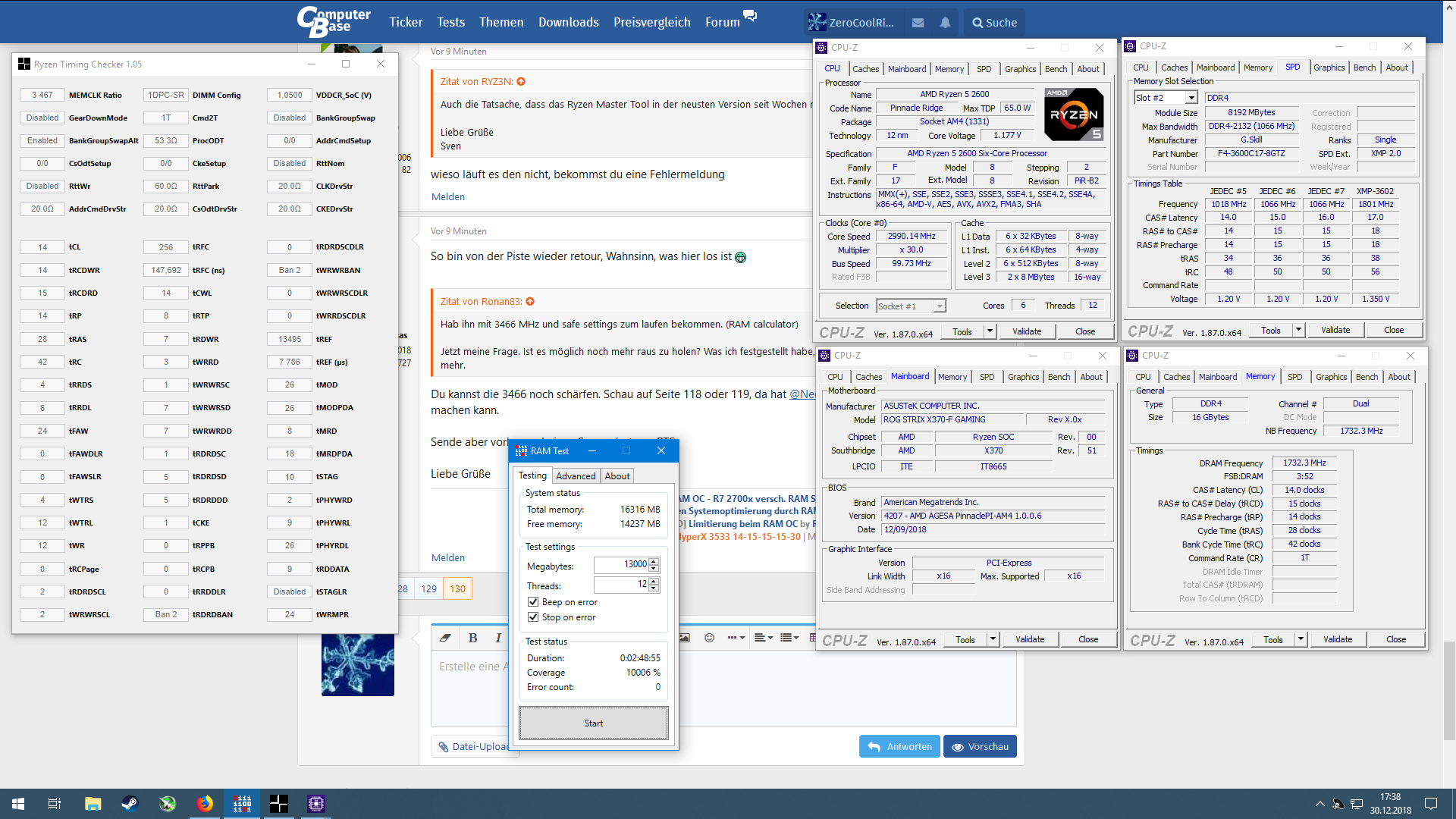The width and height of the screenshot is (1456, 819).
Task: Open the Ryzen Timing Checker from the taskbar
Action: click(278, 803)
